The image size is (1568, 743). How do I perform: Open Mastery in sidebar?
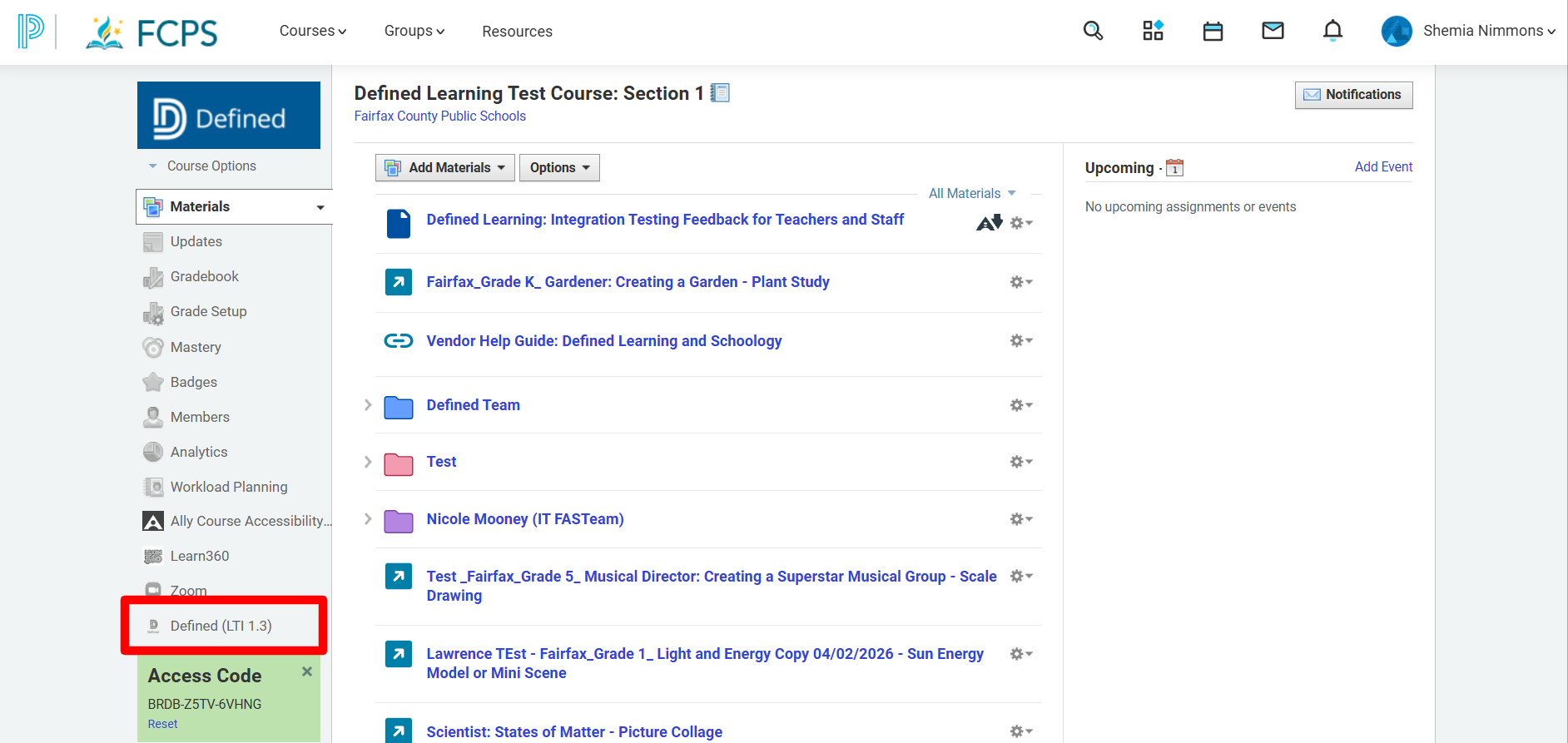pos(196,347)
